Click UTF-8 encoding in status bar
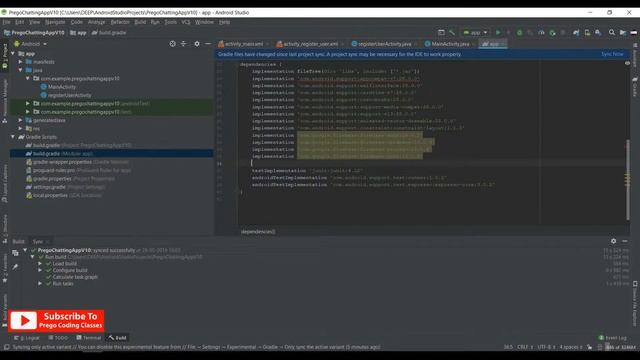This screenshot has height=360, width=640. 546,347
